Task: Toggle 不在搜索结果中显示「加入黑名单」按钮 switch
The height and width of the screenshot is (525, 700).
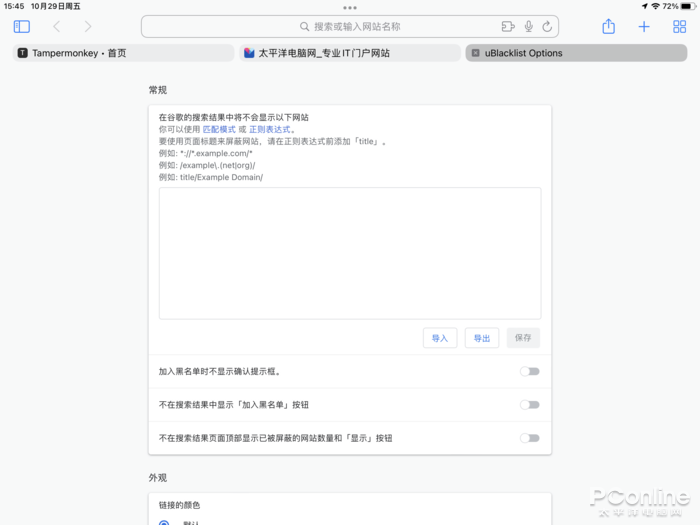Action: 530,405
